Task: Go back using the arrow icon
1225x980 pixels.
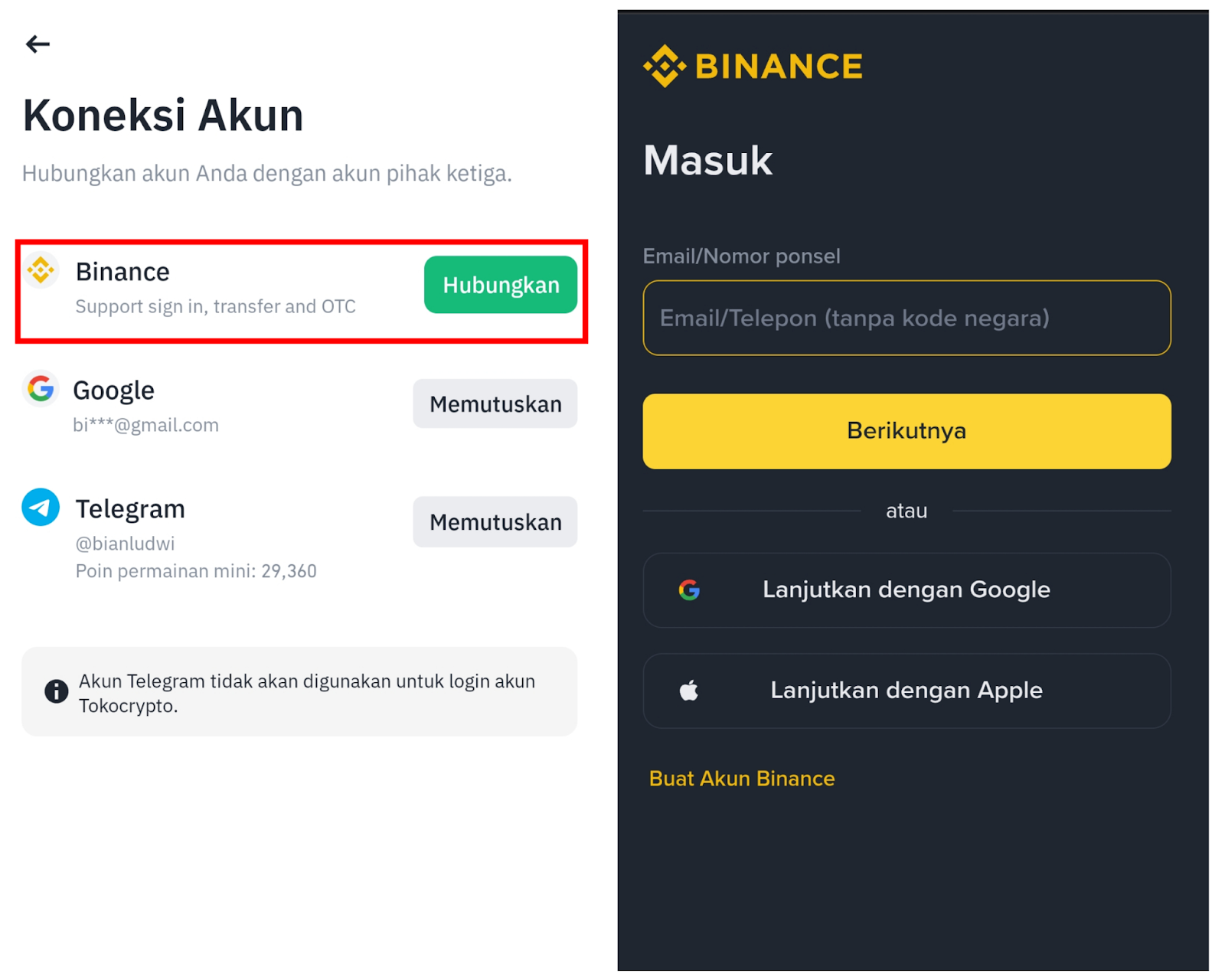Action: (38, 44)
